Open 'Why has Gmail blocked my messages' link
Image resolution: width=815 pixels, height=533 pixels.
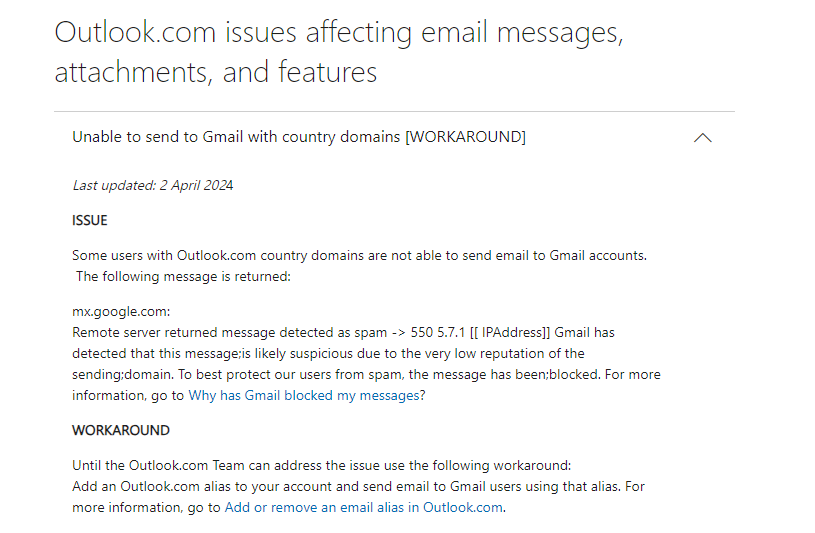click(306, 395)
